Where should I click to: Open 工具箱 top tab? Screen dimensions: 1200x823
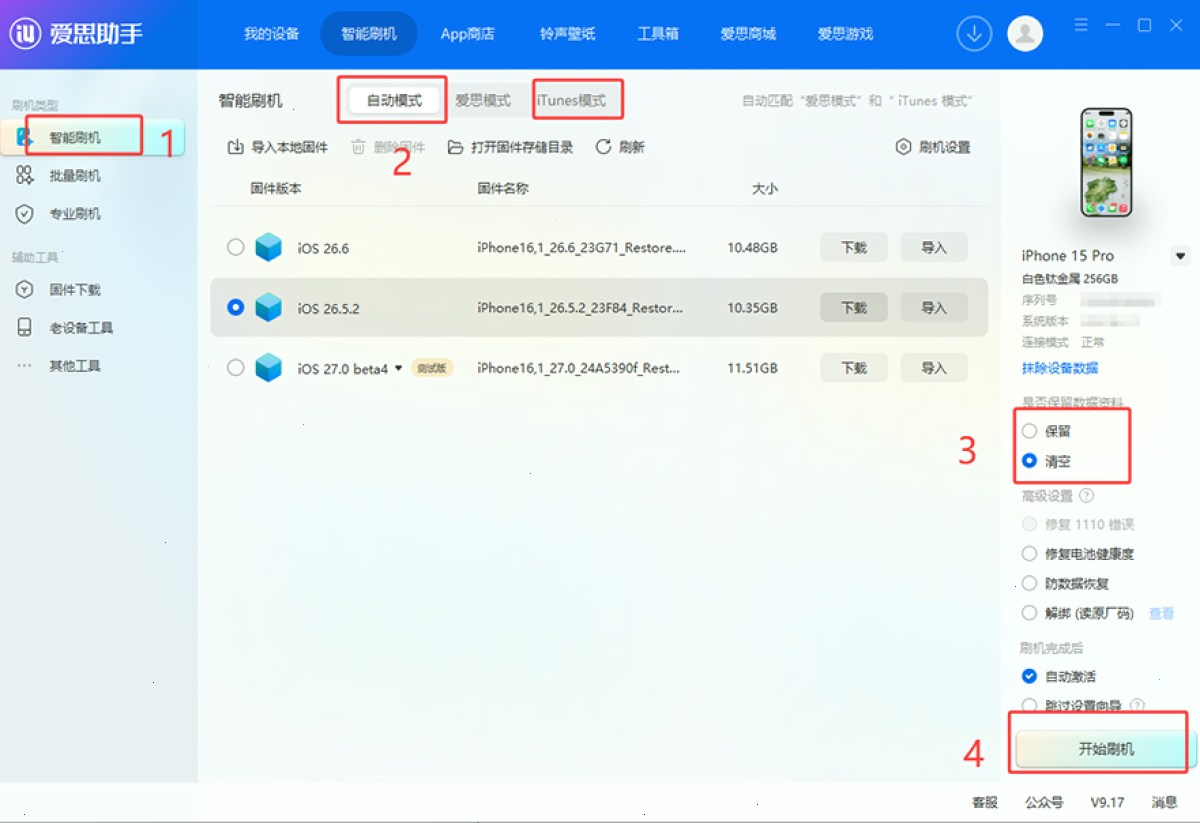[658, 34]
